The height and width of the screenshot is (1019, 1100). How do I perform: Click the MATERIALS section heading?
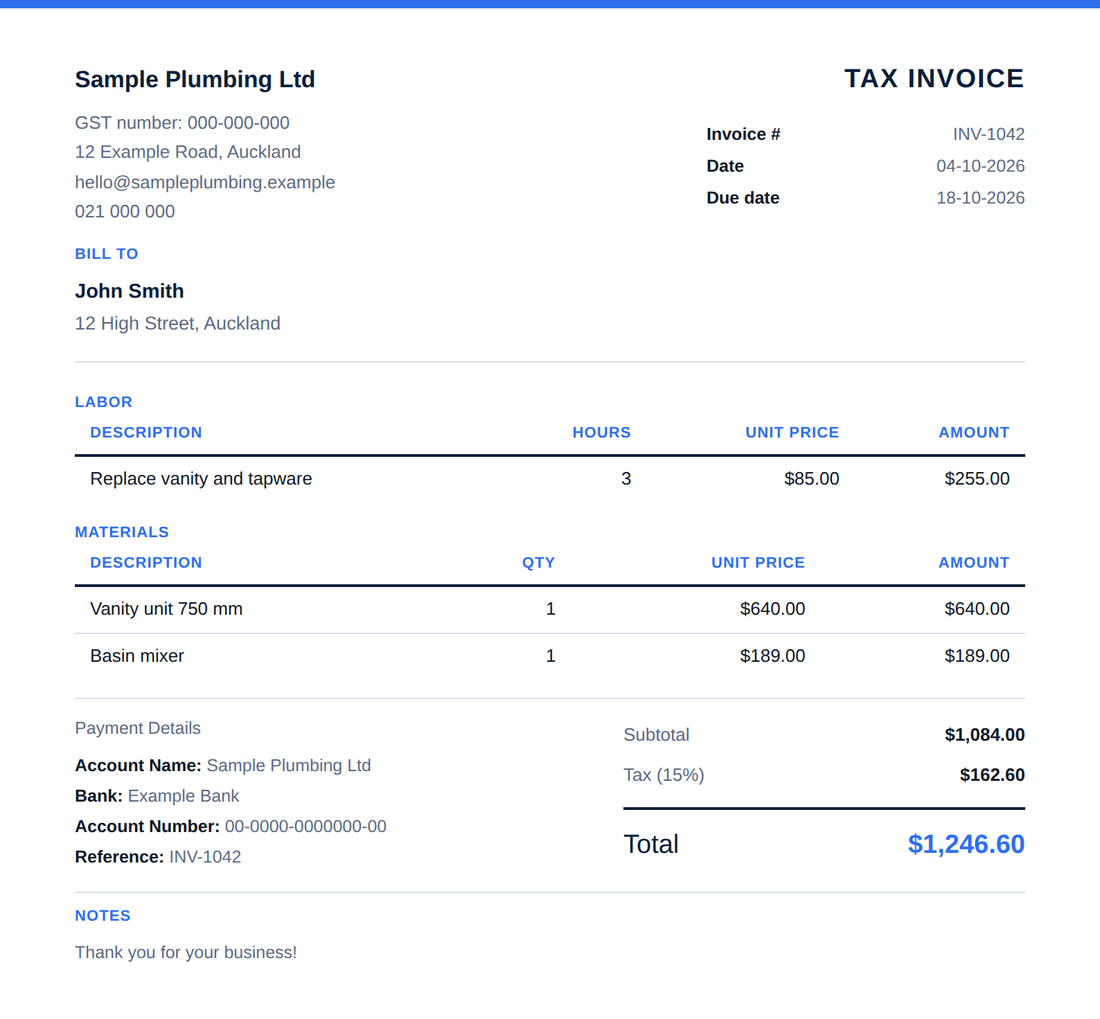click(x=122, y=532)
